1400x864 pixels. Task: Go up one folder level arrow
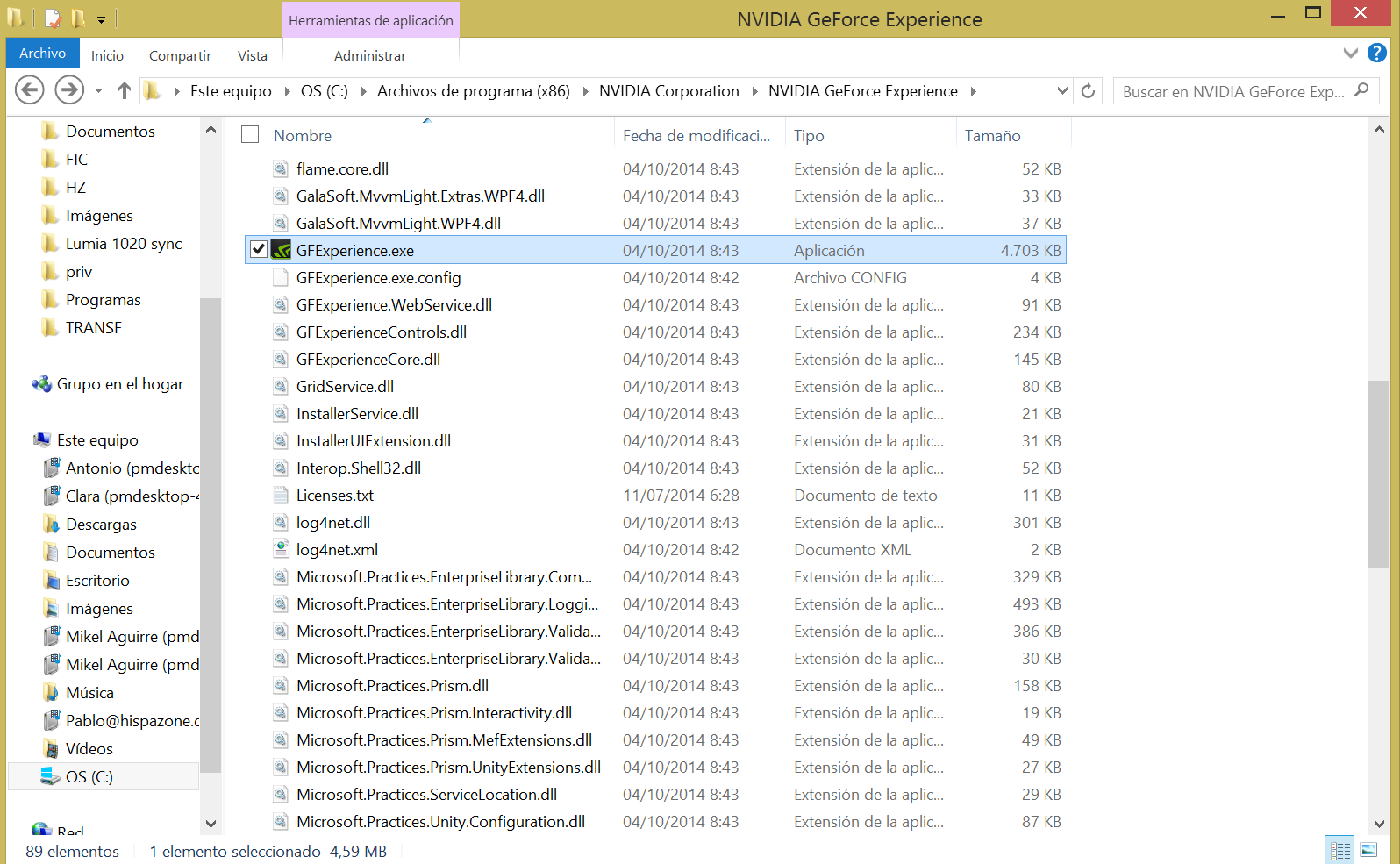(125, 90)
